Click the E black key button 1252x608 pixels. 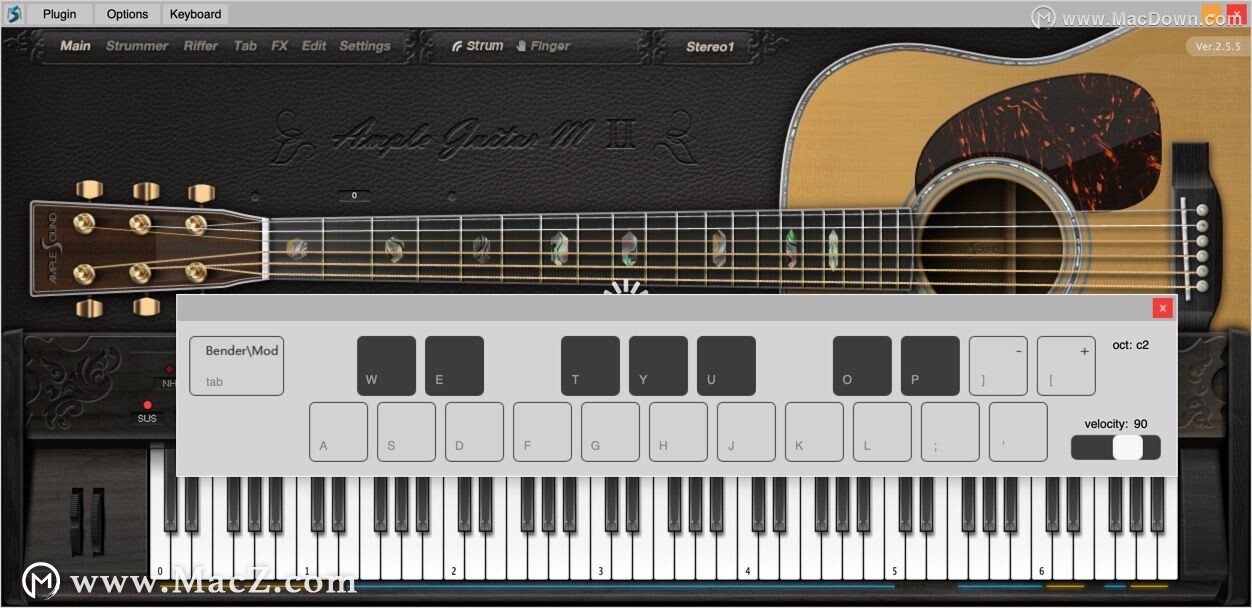coord(454,366)
